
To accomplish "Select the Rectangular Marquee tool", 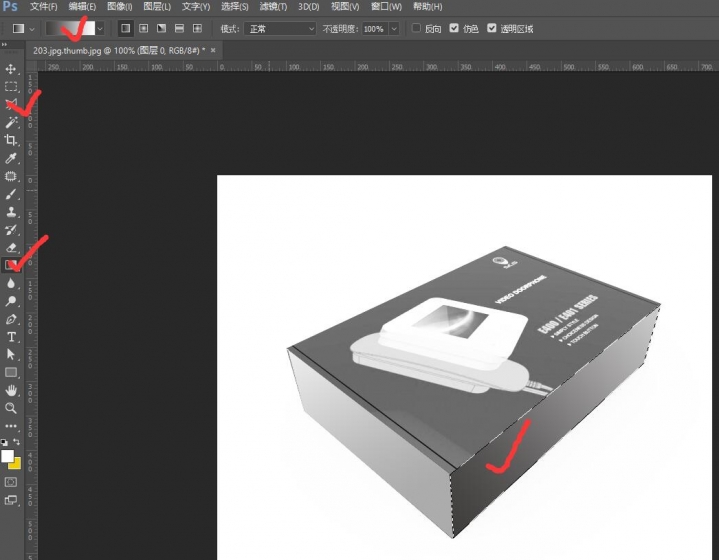I will pyautogui.click(x=11, y=87).
